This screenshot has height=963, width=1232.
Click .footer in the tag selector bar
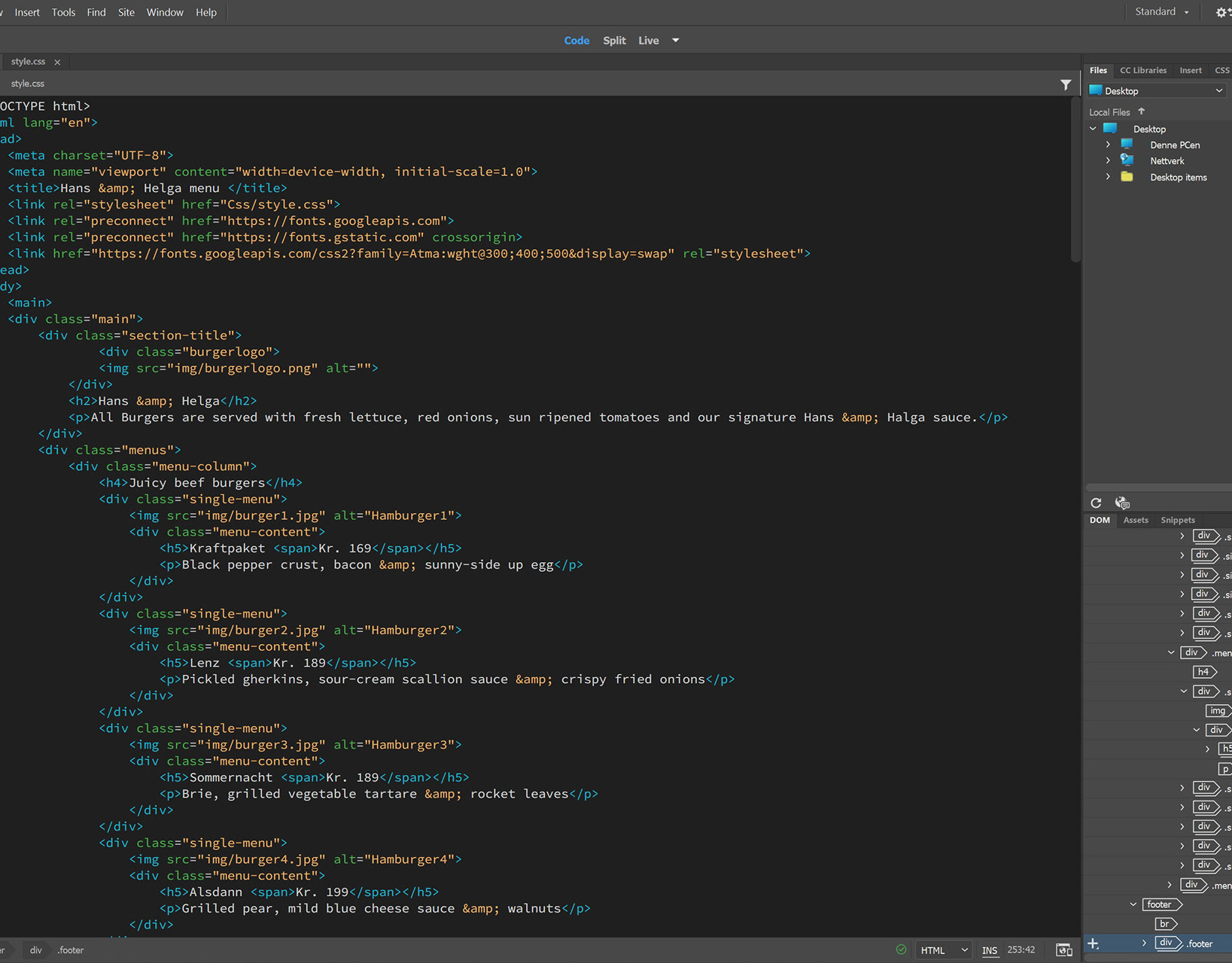point(71,950)
